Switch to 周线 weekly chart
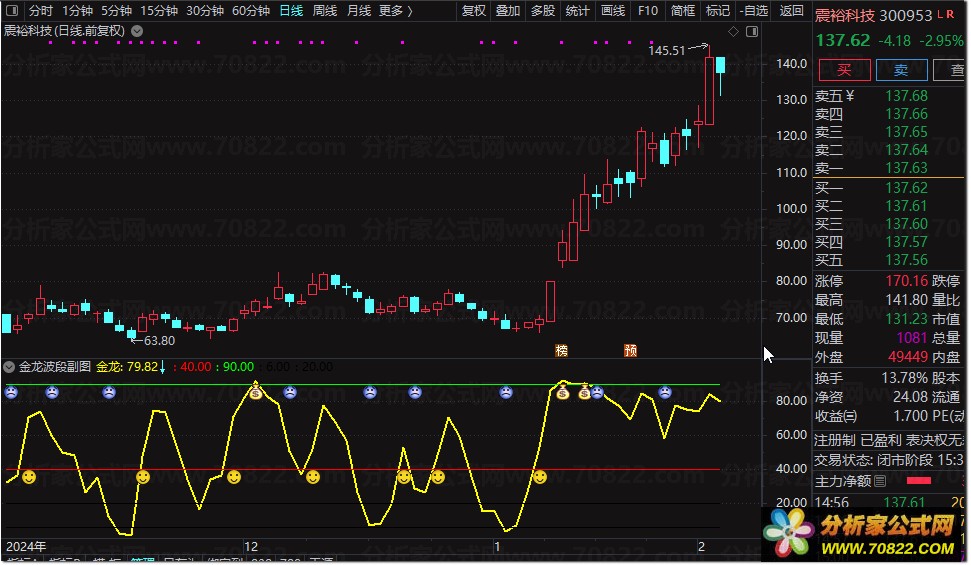This screenshot has height=565, width=971. [x=325, y=11]
